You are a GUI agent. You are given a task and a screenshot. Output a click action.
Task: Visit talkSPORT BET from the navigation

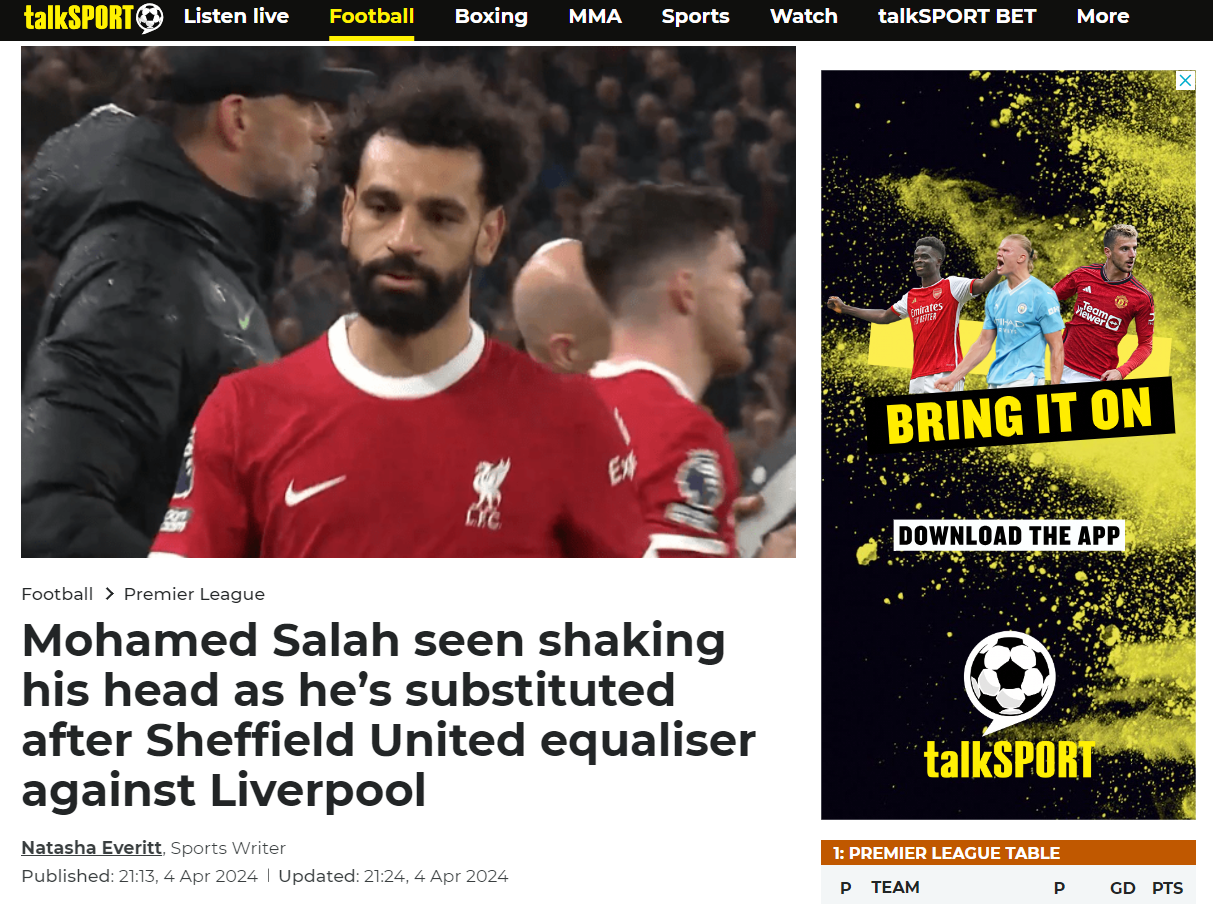(x=957, y=16)
